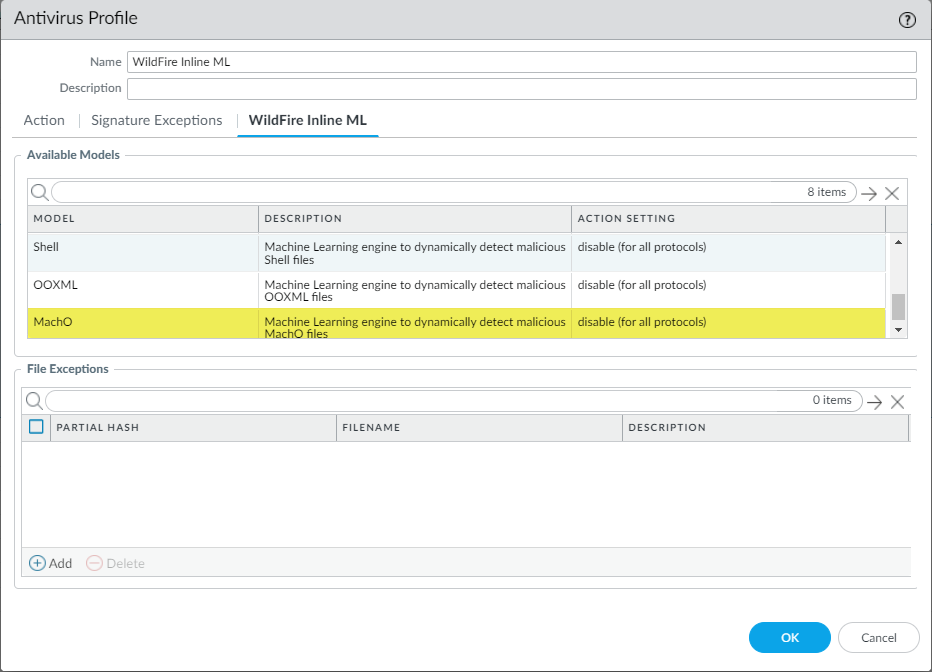Click the Available Models search magnifier icon
Image resolution: width=932 pixels, height=672 pixels.
[38, 192]
